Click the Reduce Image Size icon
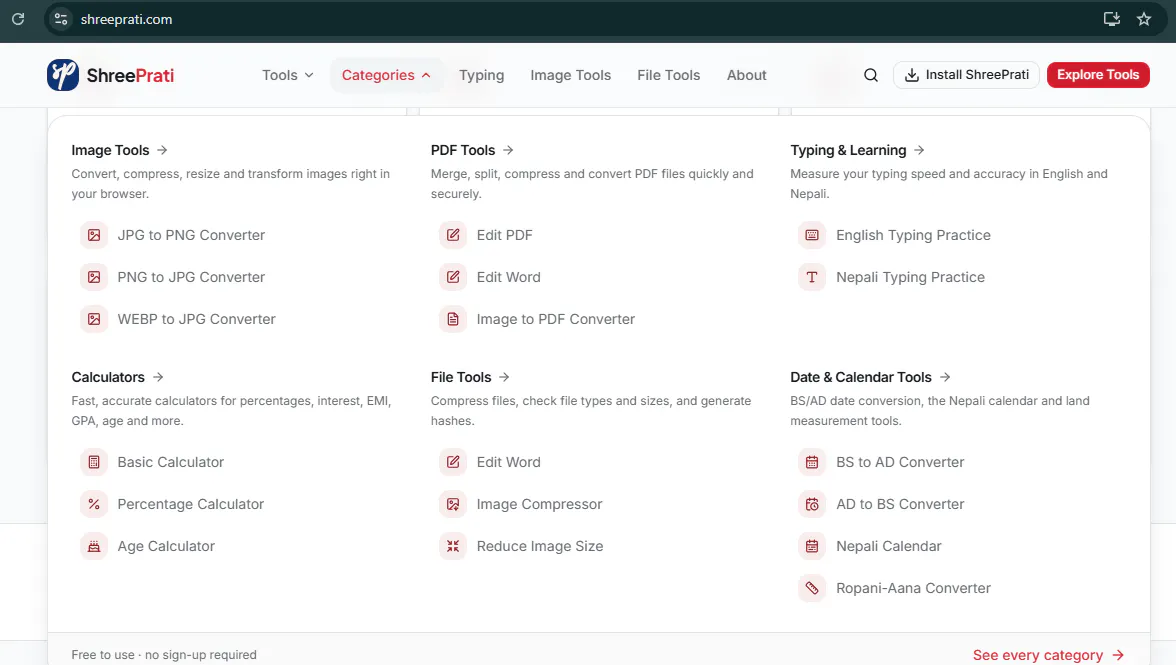1176x665 pixels. 453,547
